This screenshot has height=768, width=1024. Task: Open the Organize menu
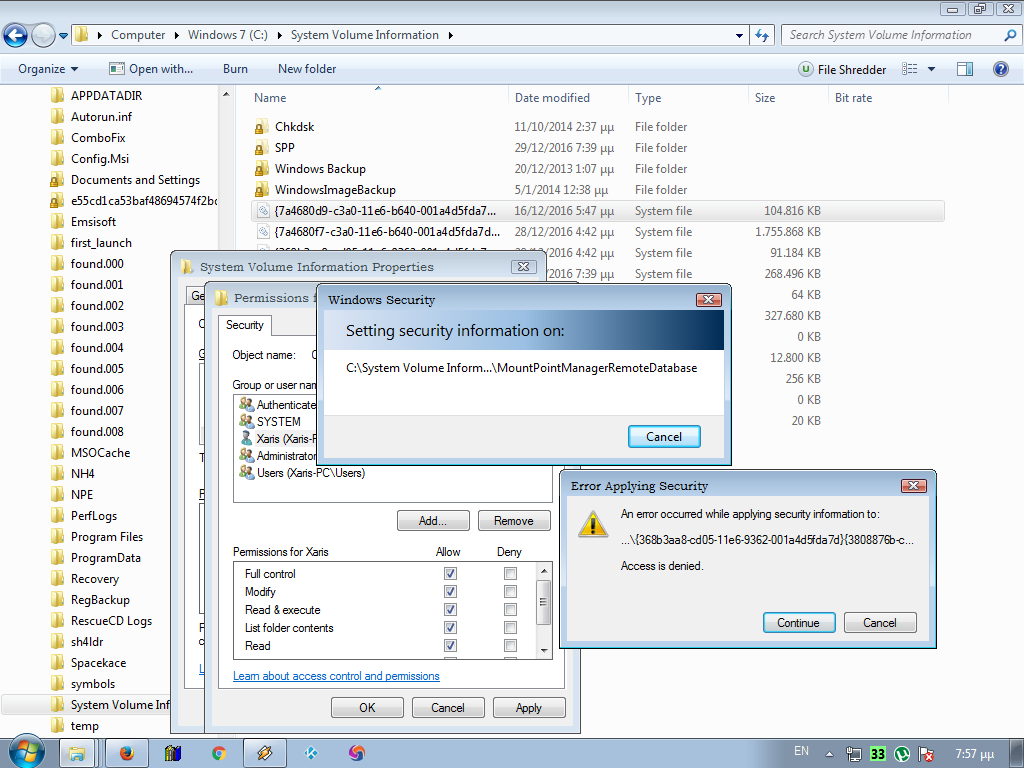[x=48, y=69]
